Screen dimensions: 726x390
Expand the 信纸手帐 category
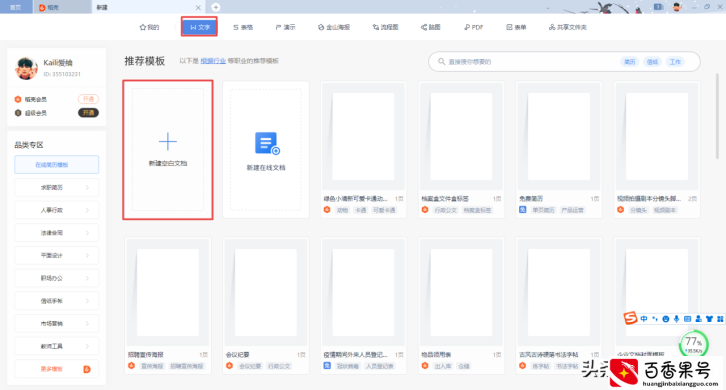click(56, 301)
